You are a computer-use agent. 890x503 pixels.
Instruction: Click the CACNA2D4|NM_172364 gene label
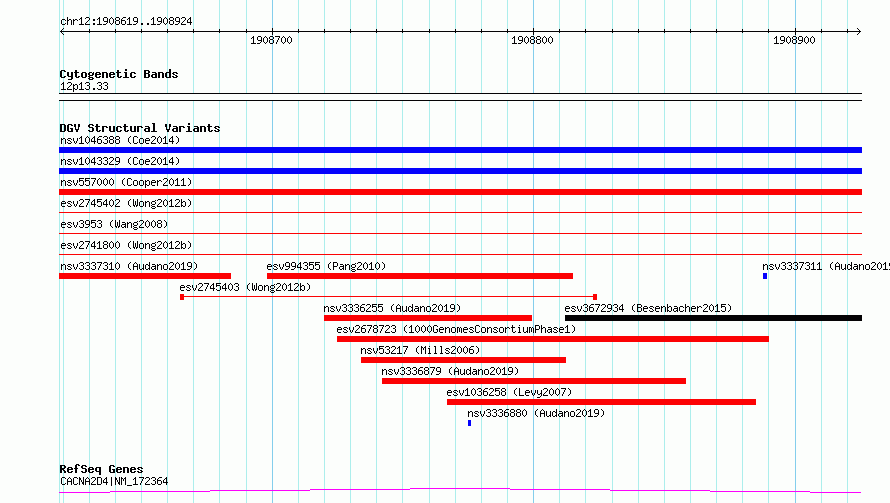tap(114, 481)
